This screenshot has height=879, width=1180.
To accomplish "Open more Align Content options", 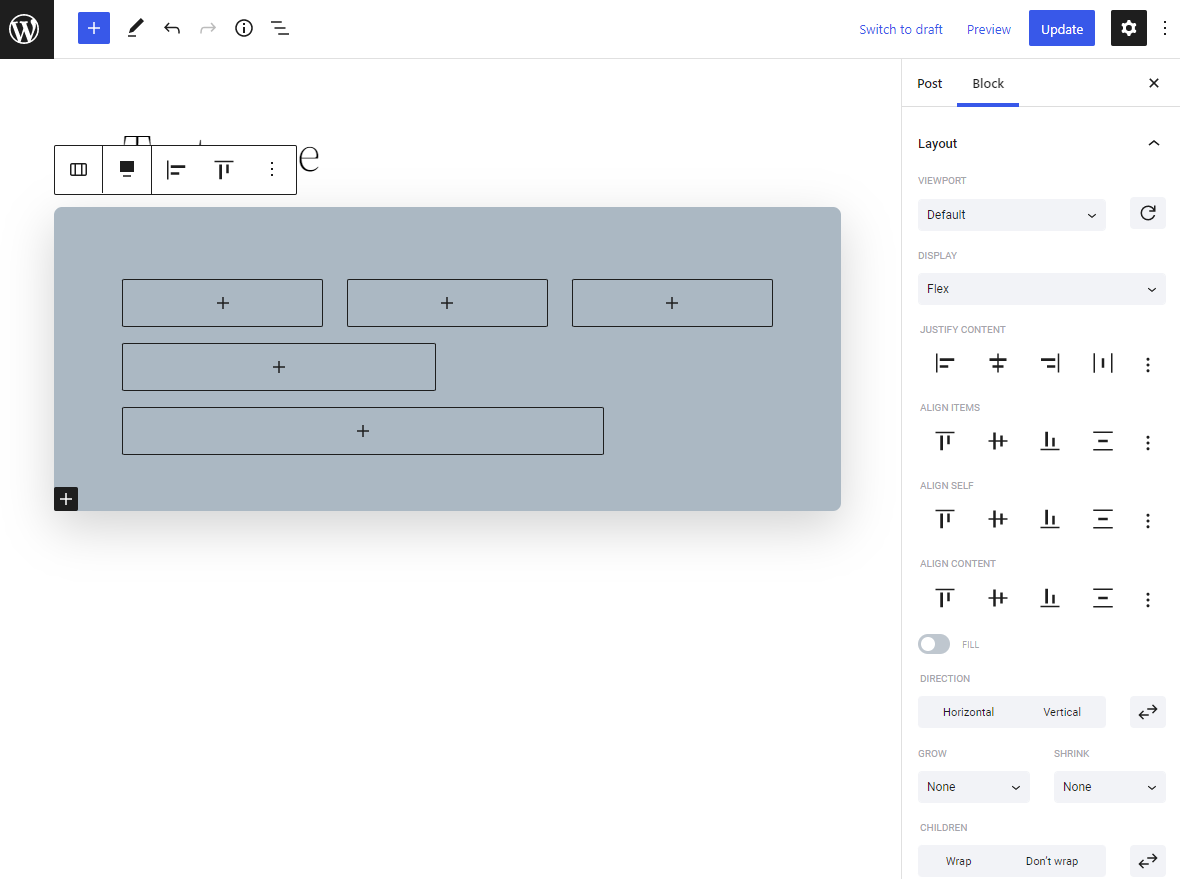I will pos(1148,600).
